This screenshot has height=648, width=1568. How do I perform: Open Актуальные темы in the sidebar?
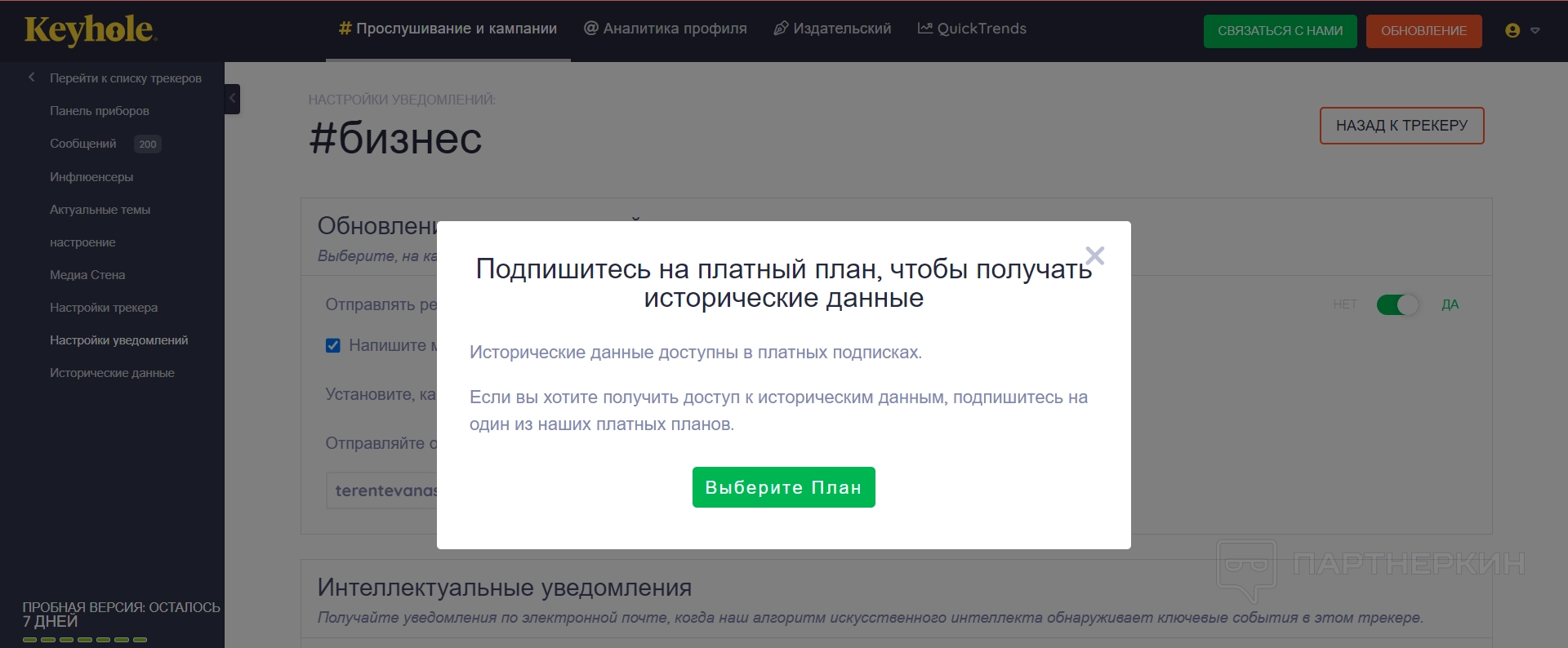pos(100,210)
